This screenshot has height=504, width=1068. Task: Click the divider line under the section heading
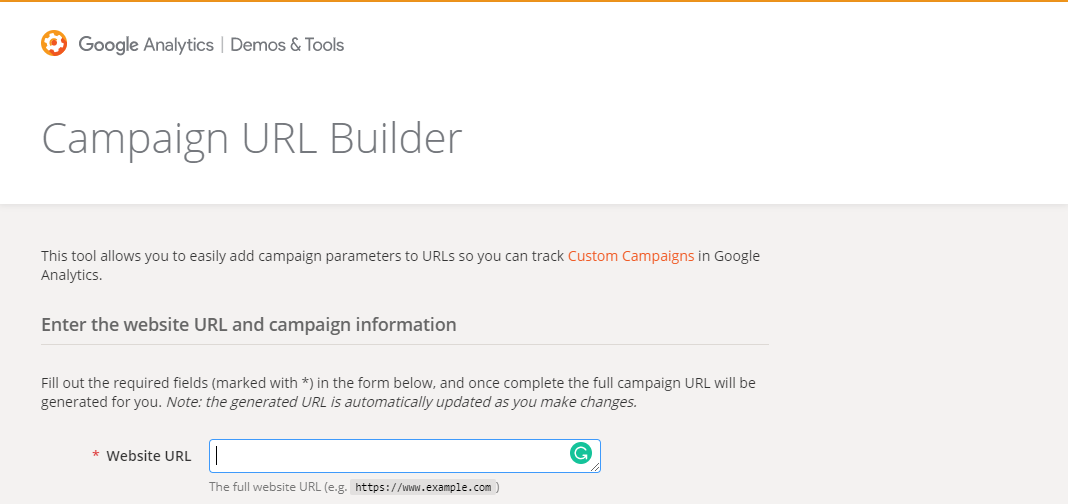pyautogui.click(x=405, y=345)
